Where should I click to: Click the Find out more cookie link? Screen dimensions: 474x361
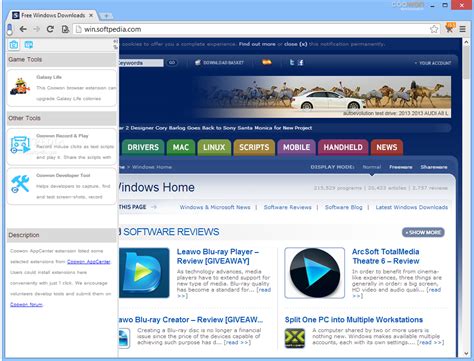click(257, 44)
